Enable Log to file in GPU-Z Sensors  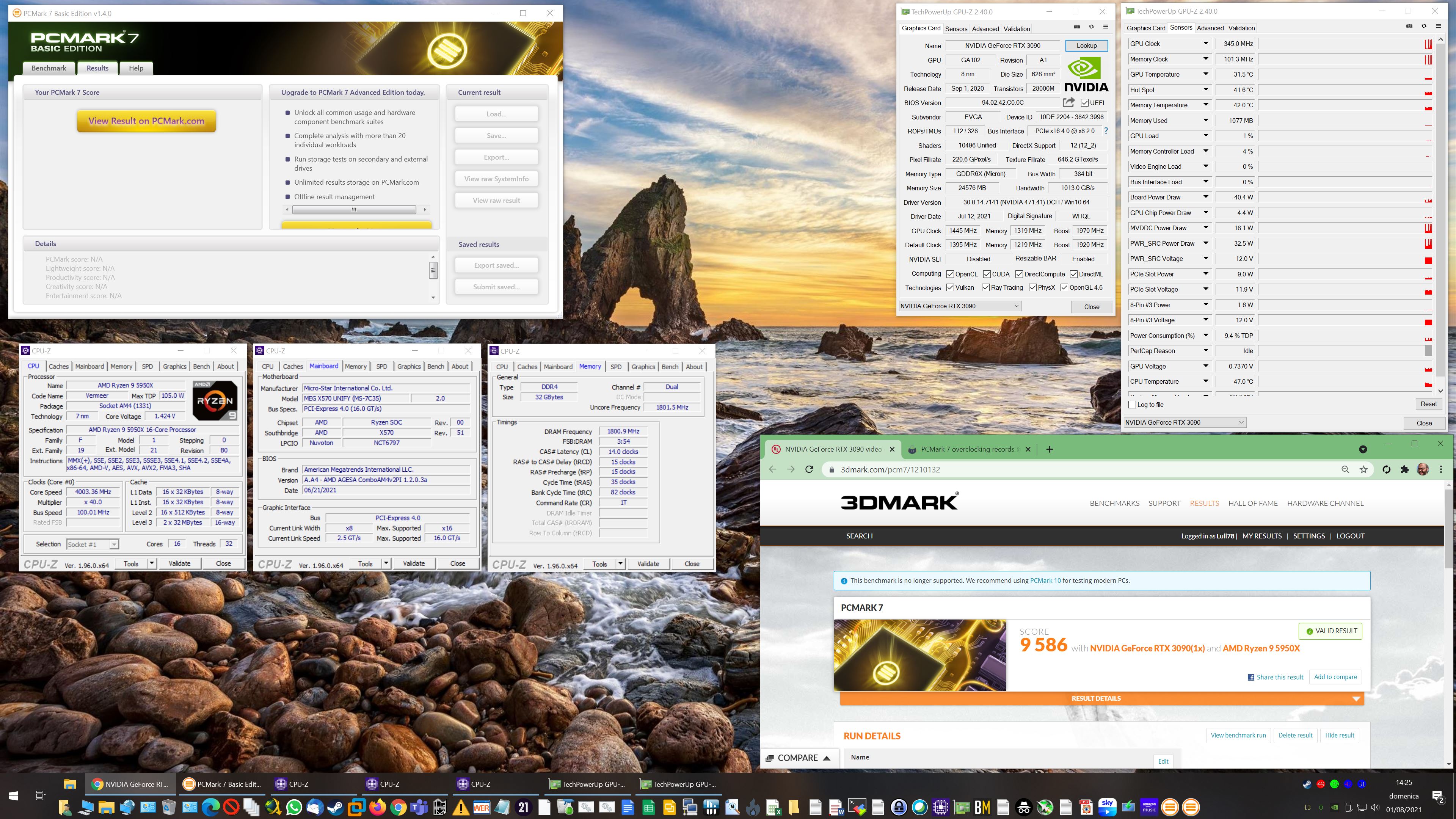tap(1132, 404)
